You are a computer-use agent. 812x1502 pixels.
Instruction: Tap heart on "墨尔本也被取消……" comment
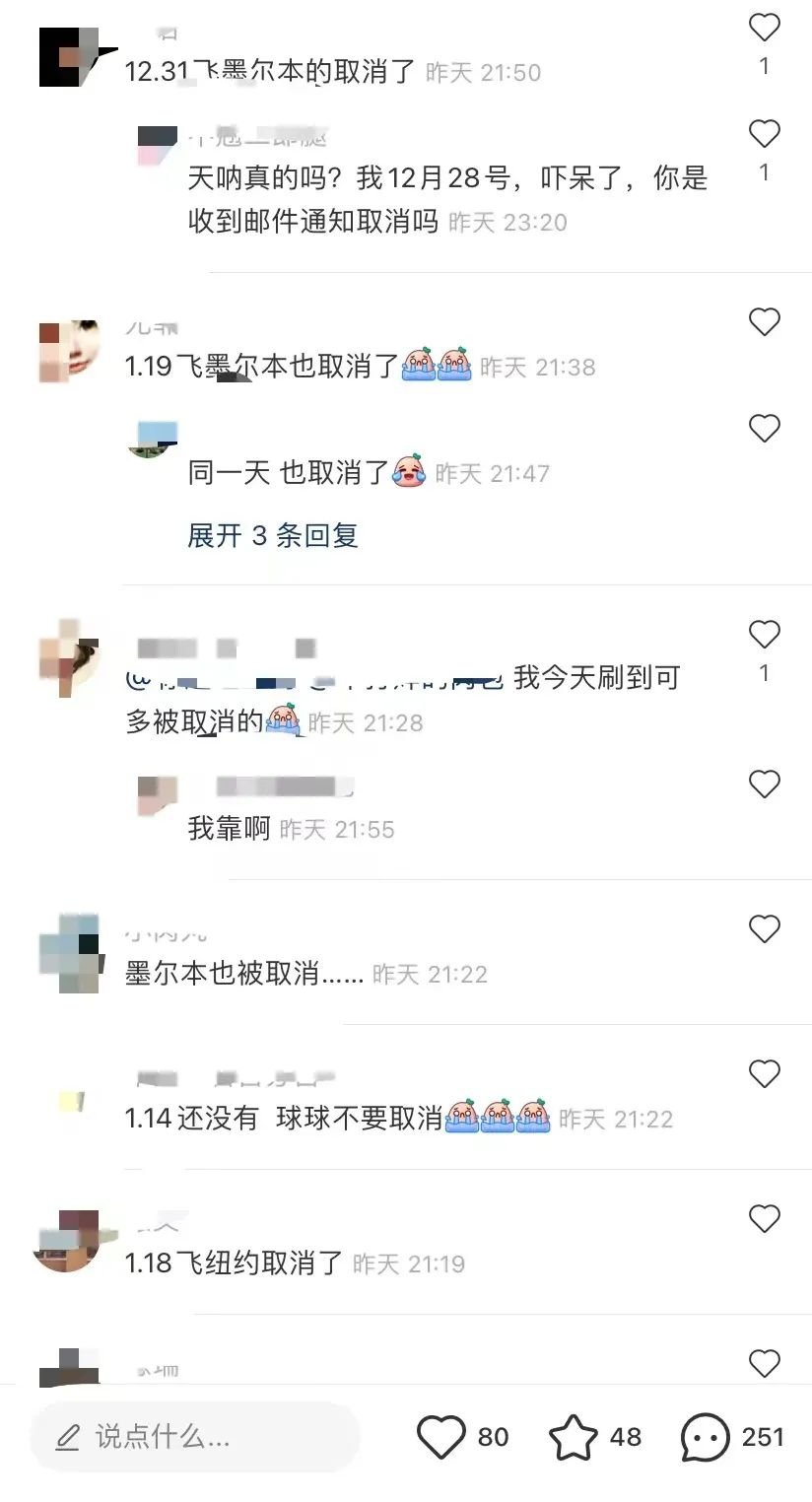[765, 928]
